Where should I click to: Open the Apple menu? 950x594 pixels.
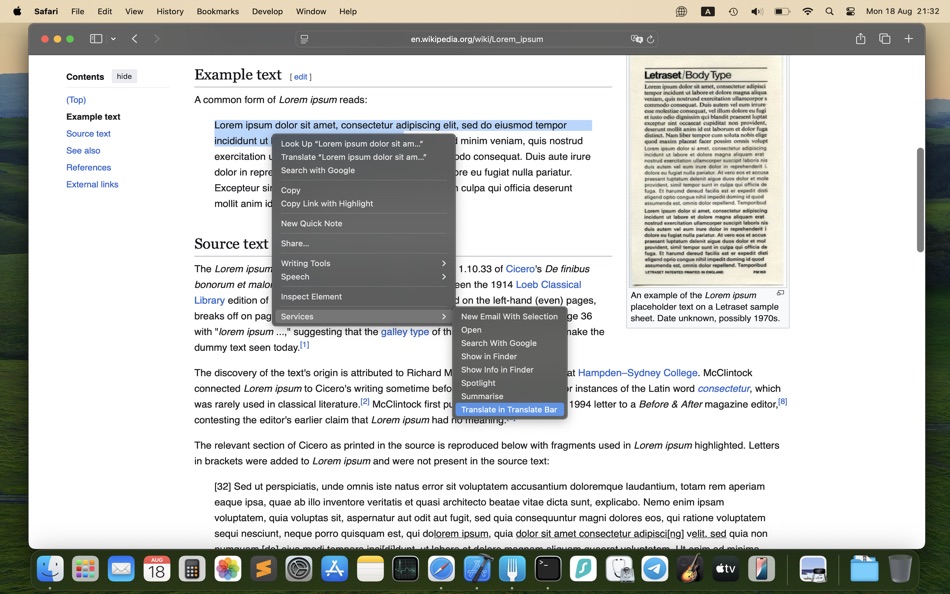pos(17,11)
